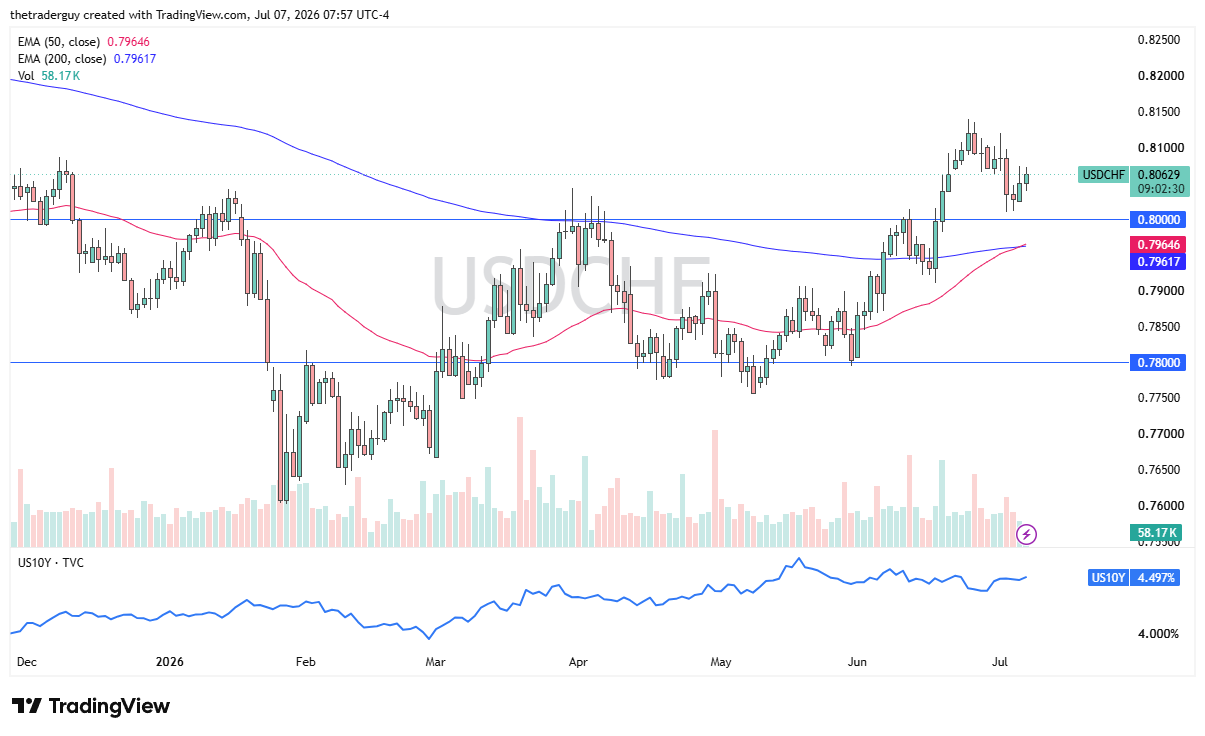Click the Vol 58.17K legend

49,76
